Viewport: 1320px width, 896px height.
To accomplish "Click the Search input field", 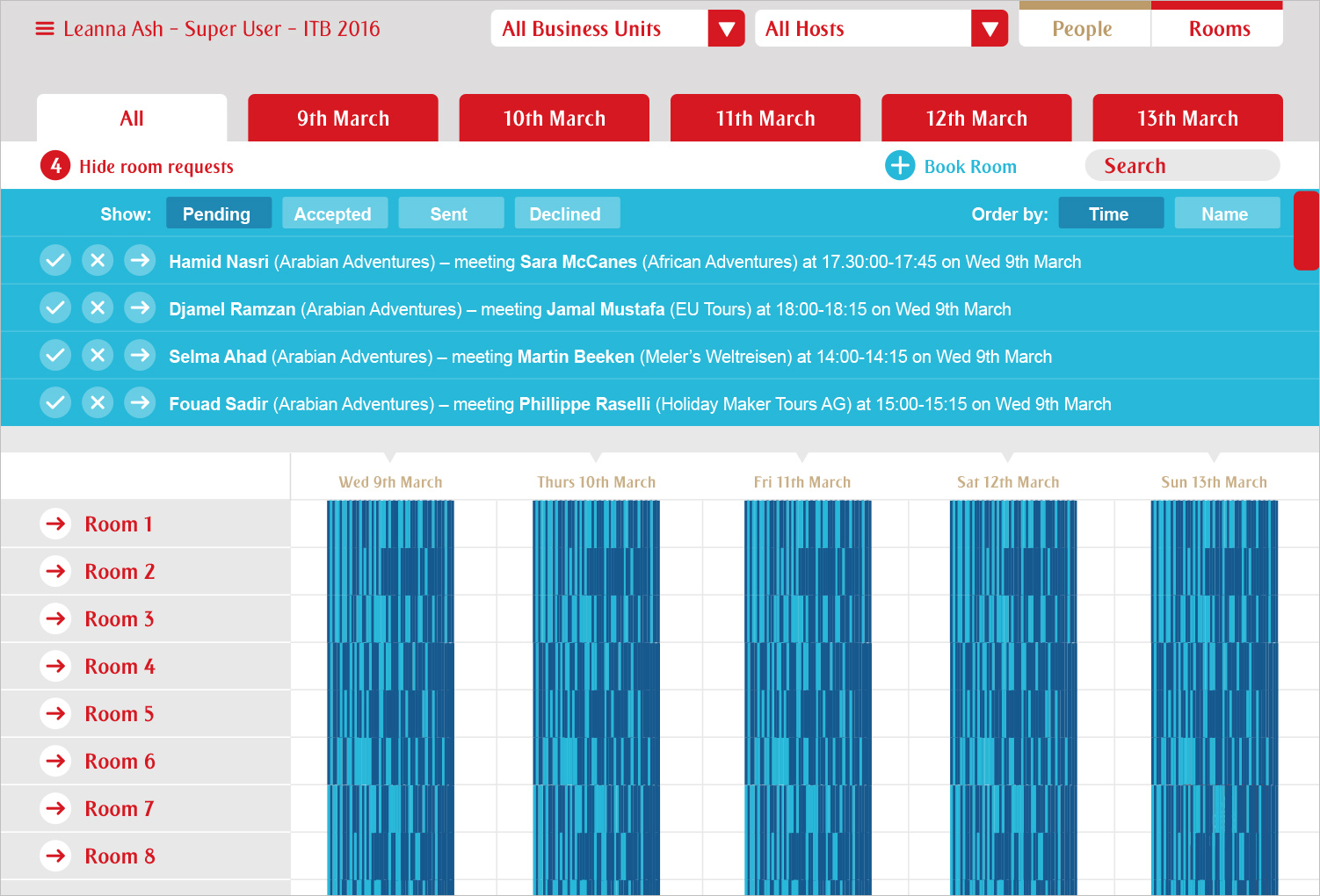I will coord(1182,166).
